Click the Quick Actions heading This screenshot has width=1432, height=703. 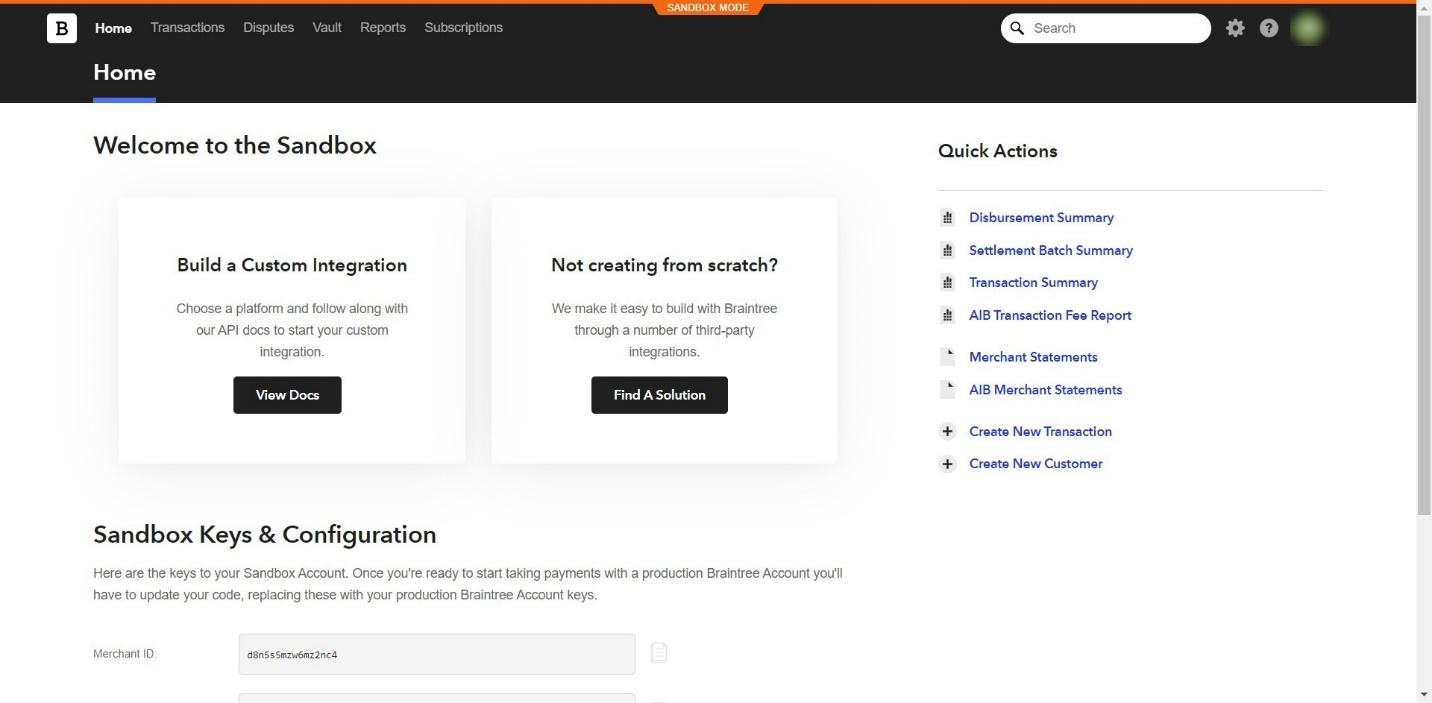coord(997,151)
